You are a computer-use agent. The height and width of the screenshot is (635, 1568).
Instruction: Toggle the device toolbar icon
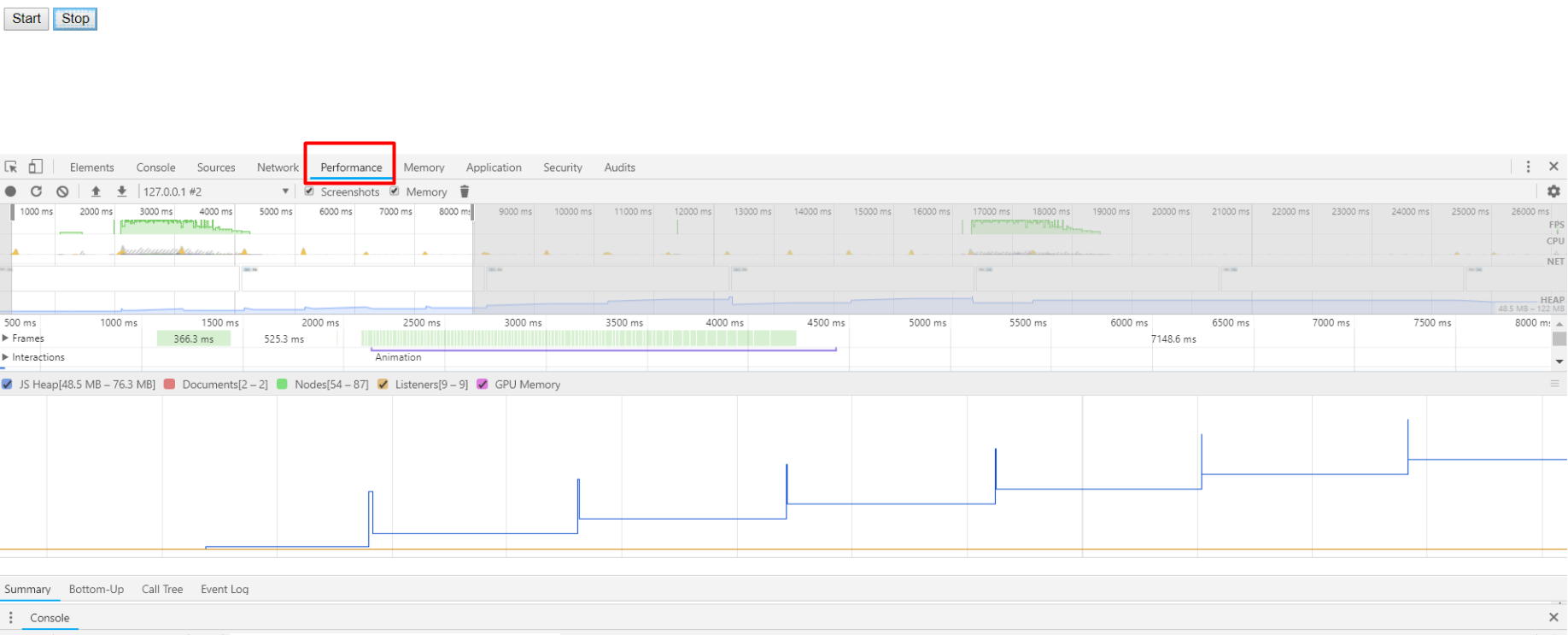[36, 167]
